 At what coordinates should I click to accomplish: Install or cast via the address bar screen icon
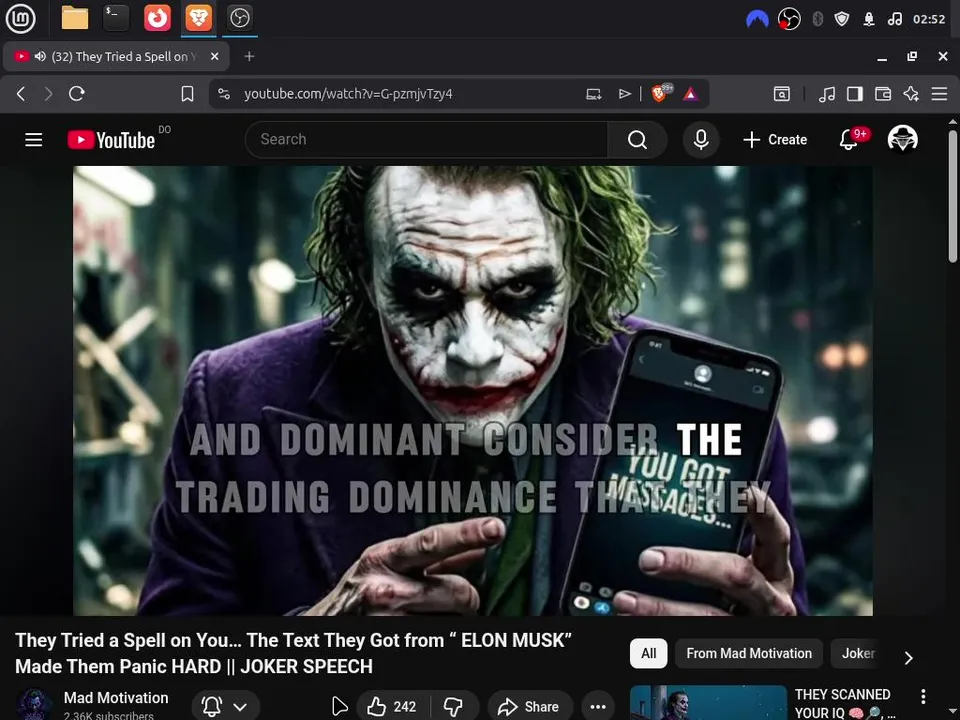point(593,94)
